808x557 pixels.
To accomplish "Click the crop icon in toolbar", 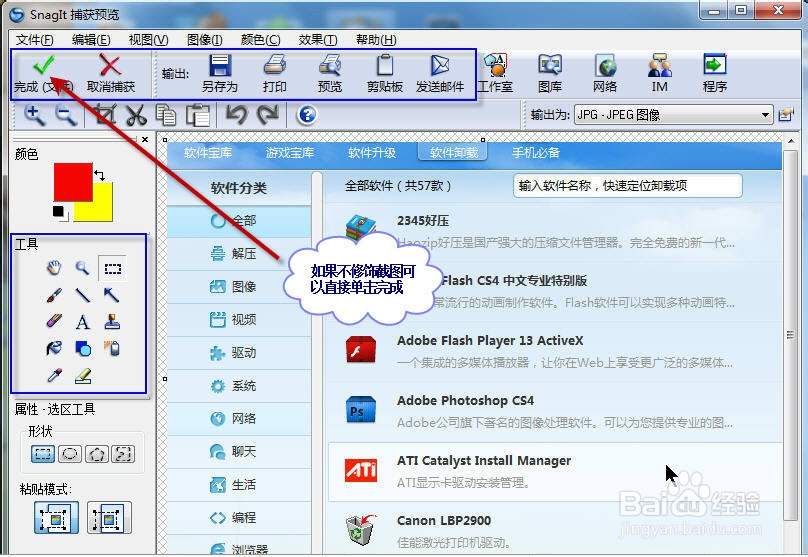I will [105, 115].
